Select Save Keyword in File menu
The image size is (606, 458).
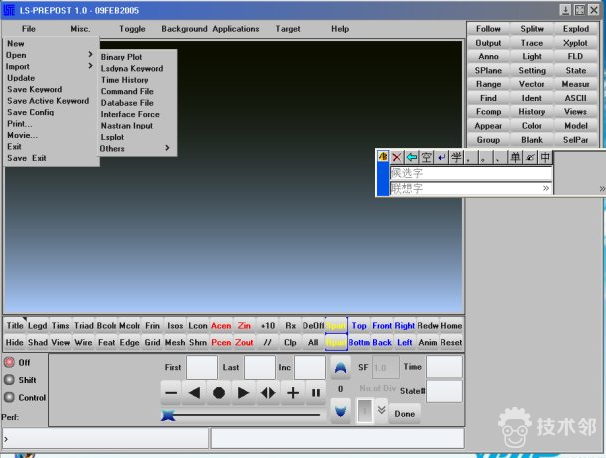(34, 89)
